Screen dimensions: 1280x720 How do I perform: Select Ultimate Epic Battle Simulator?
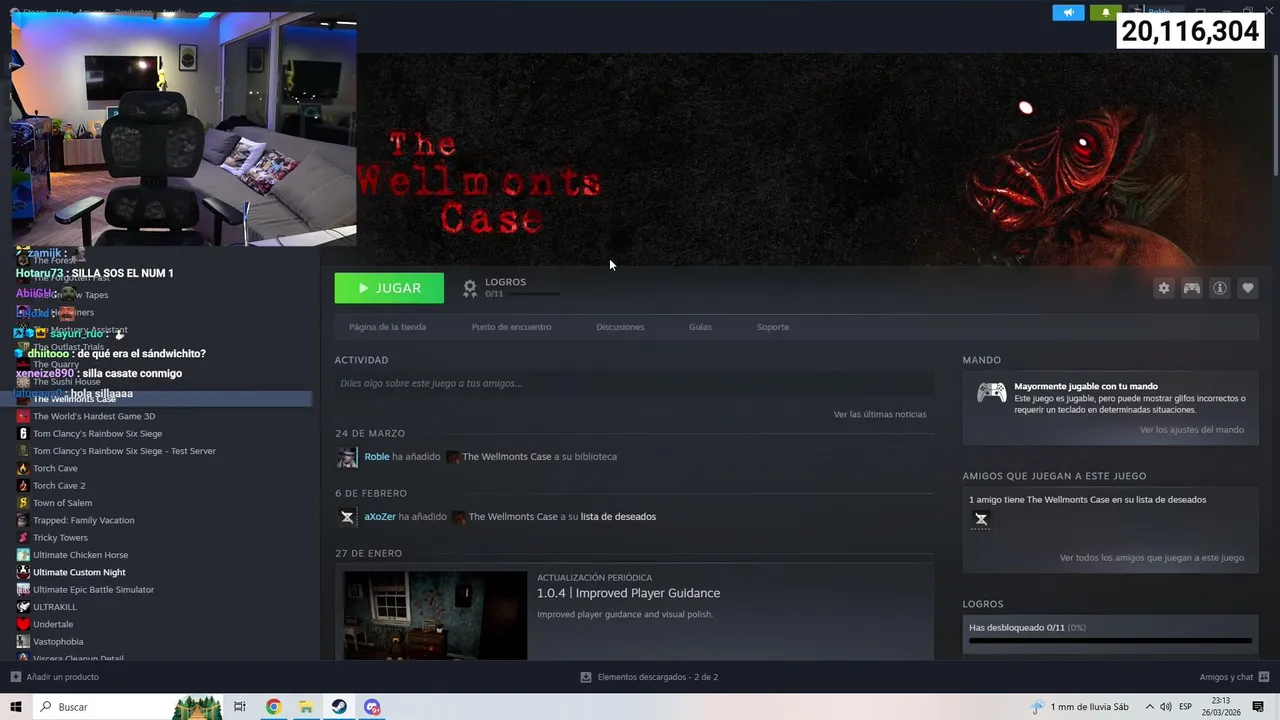pos(93,590)
